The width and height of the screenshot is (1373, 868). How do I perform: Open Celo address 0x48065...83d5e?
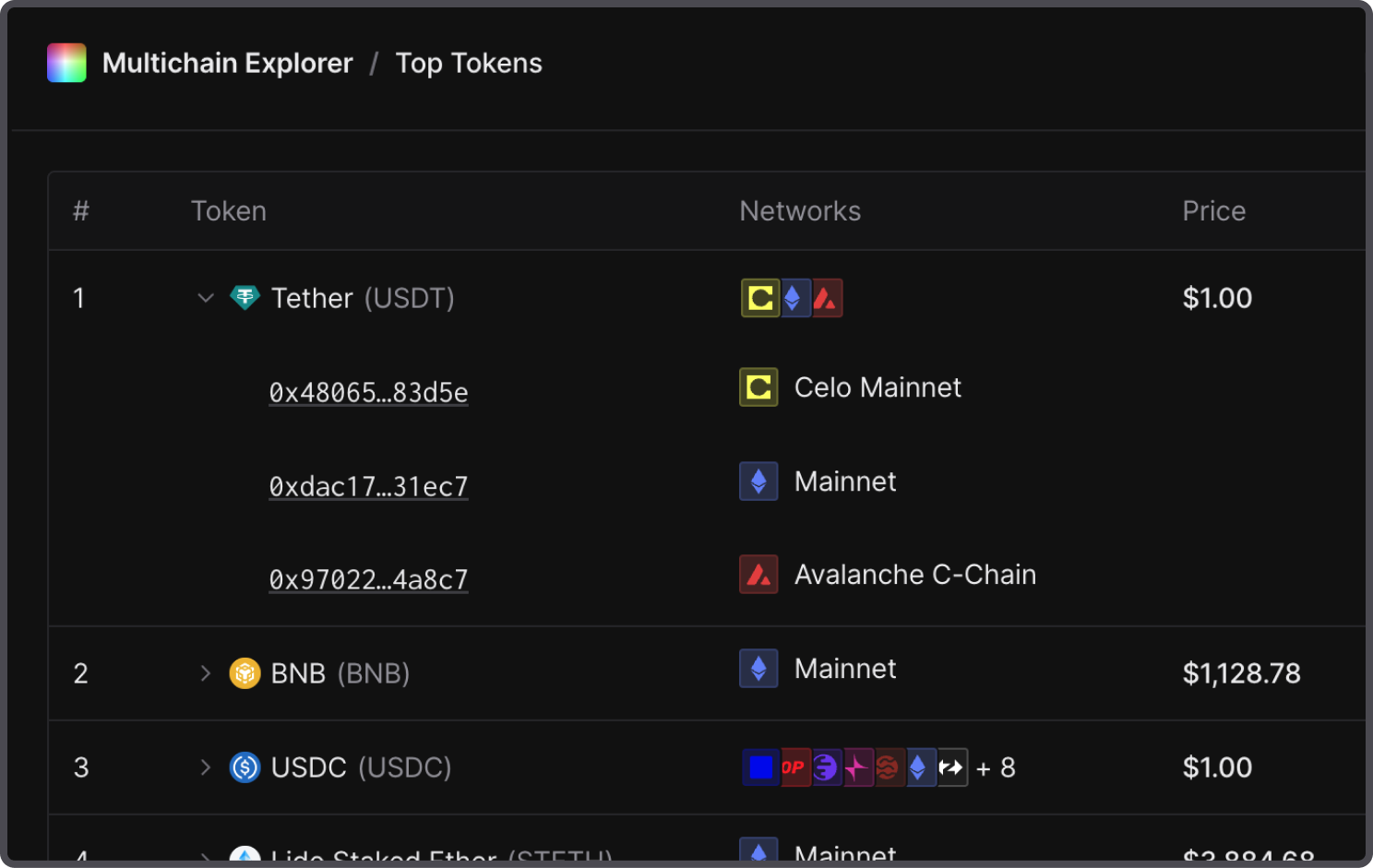pos(368,393)
